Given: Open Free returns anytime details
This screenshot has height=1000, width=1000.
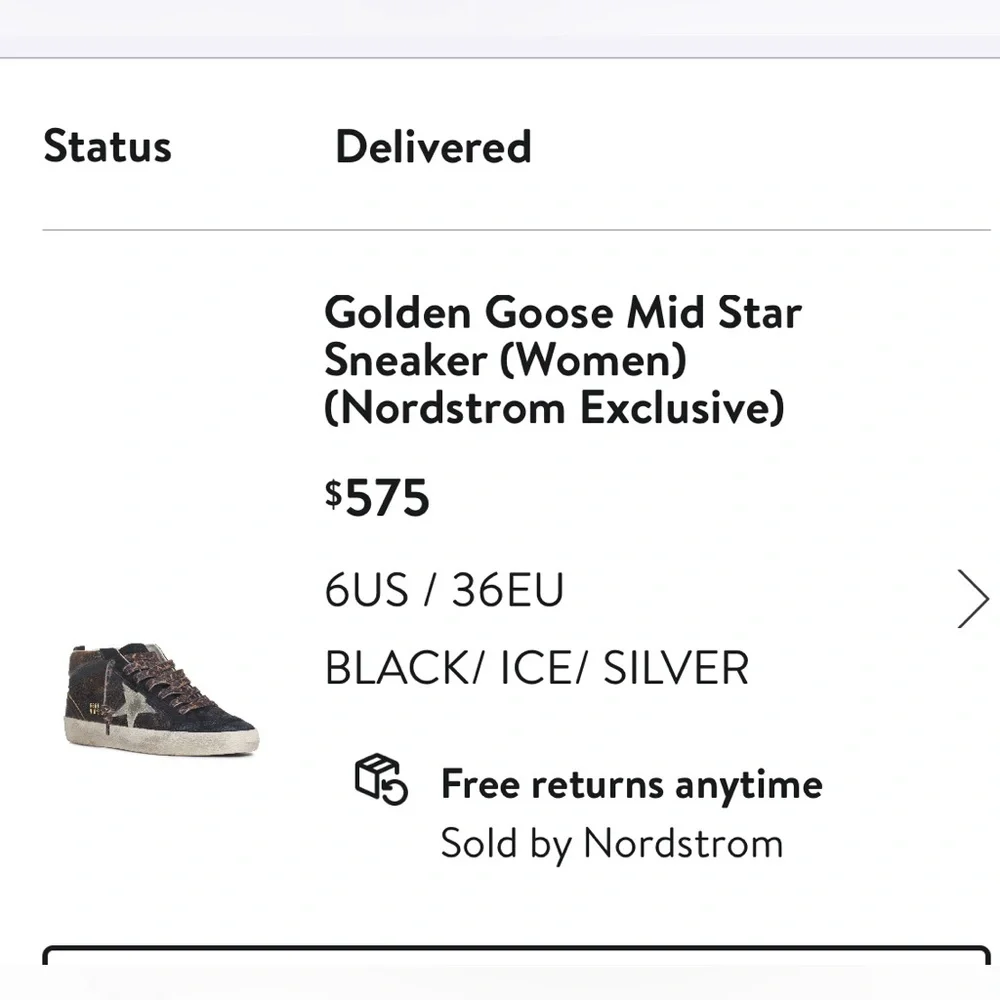Looking at the screenshot, I should coord(630,784).
